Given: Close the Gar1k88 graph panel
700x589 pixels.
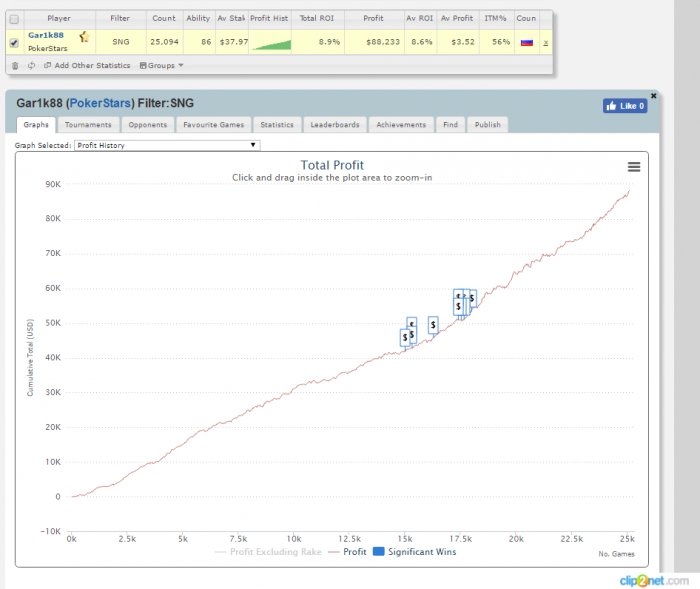Looking at the screenshot, I should click(654, 95).
